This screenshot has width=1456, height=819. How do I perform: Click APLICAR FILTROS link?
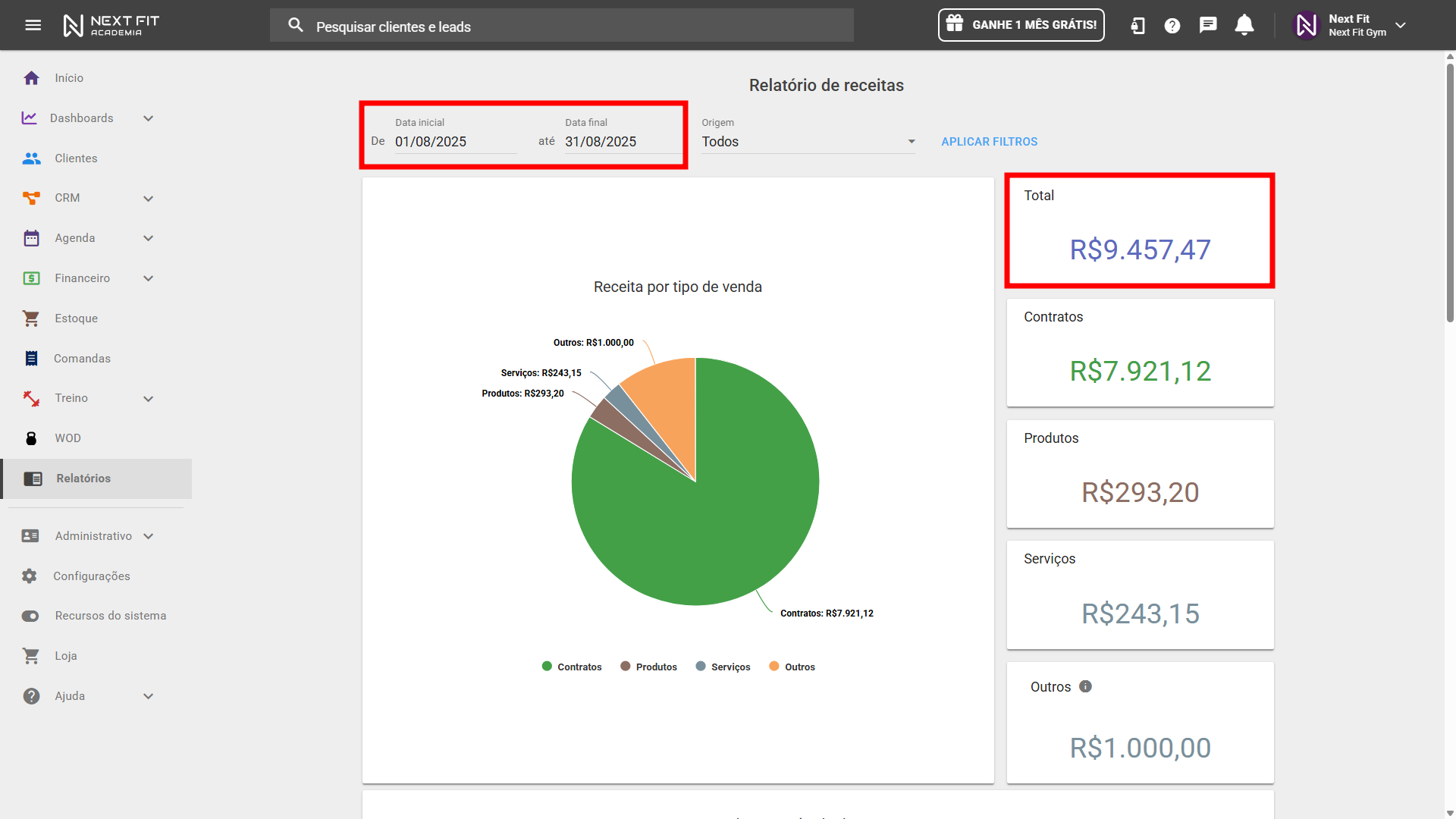(989, 142)
